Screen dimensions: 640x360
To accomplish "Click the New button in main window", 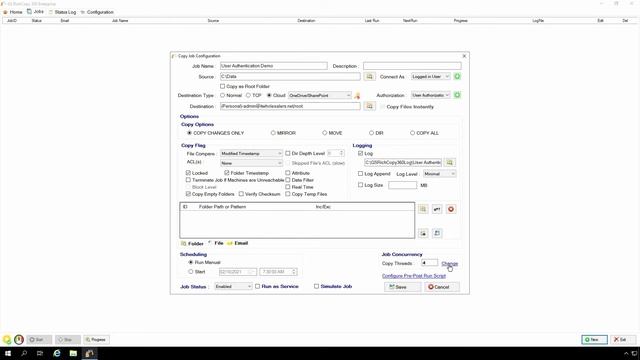I will [x=594, y=340].
